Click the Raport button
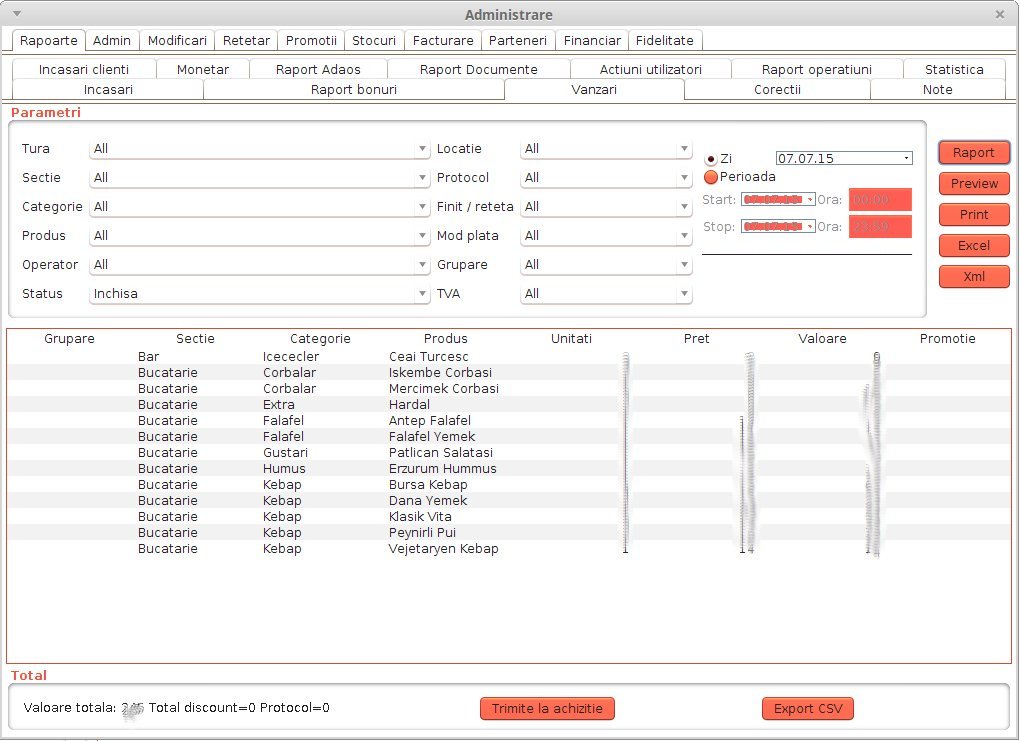 [x=974, y=153]
